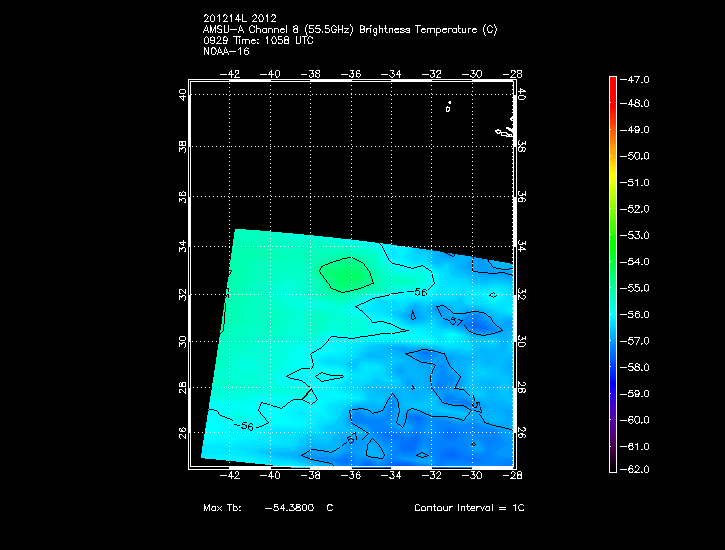
Task: Click the -52.0 color scale label
Action: pyautogui.click(x=638, y=209)
